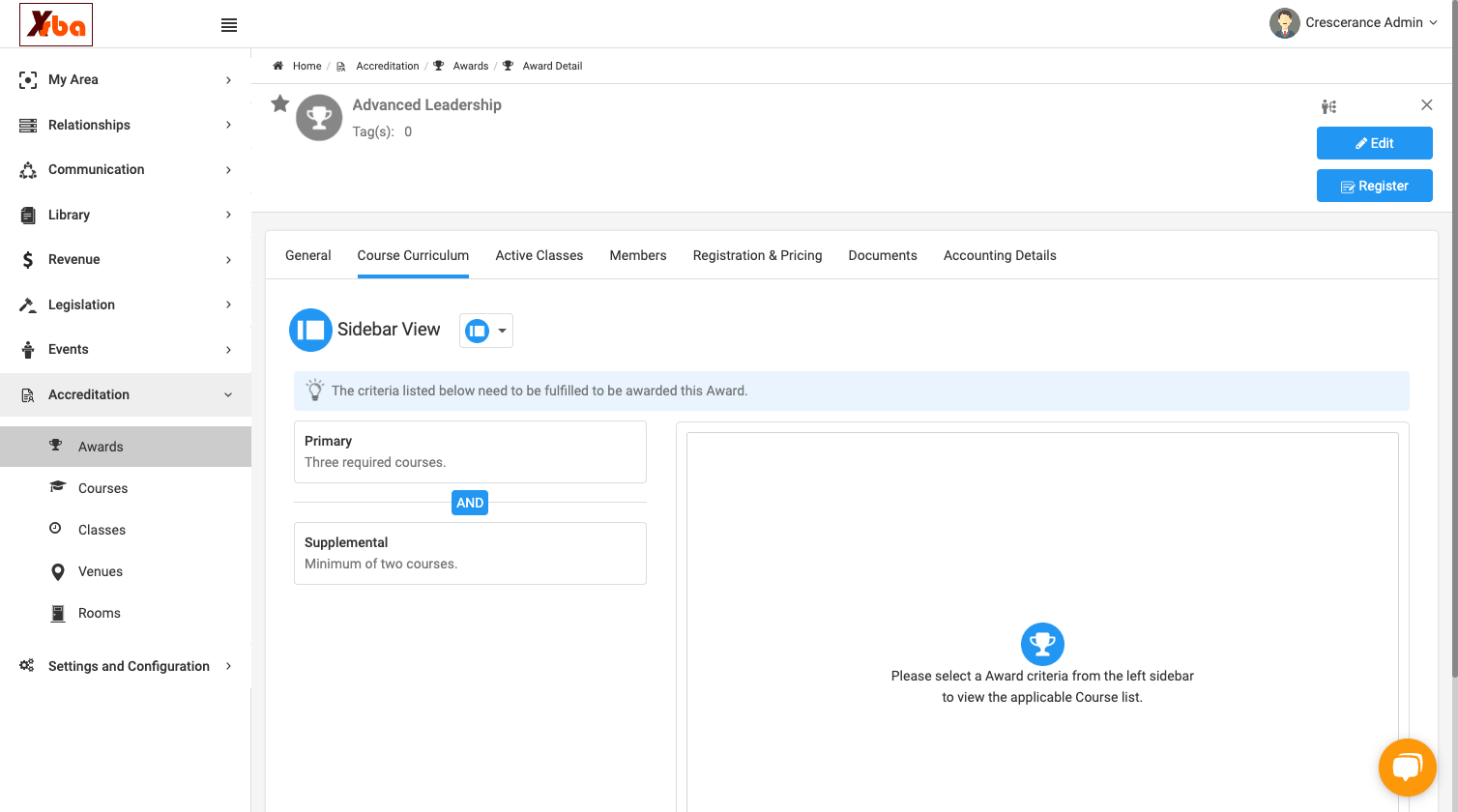
Task: Click the Events sidebar icon
Action: [x=28, y=350]
